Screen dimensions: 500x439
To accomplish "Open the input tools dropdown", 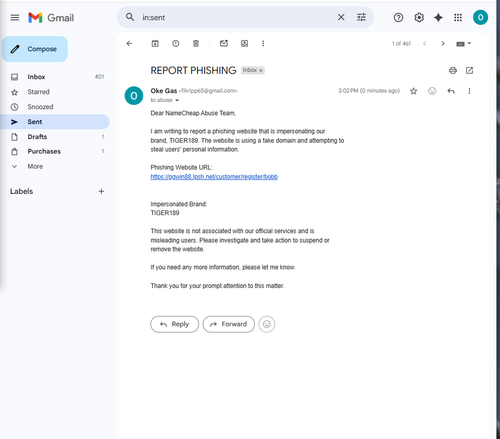I will click(463, 44).
